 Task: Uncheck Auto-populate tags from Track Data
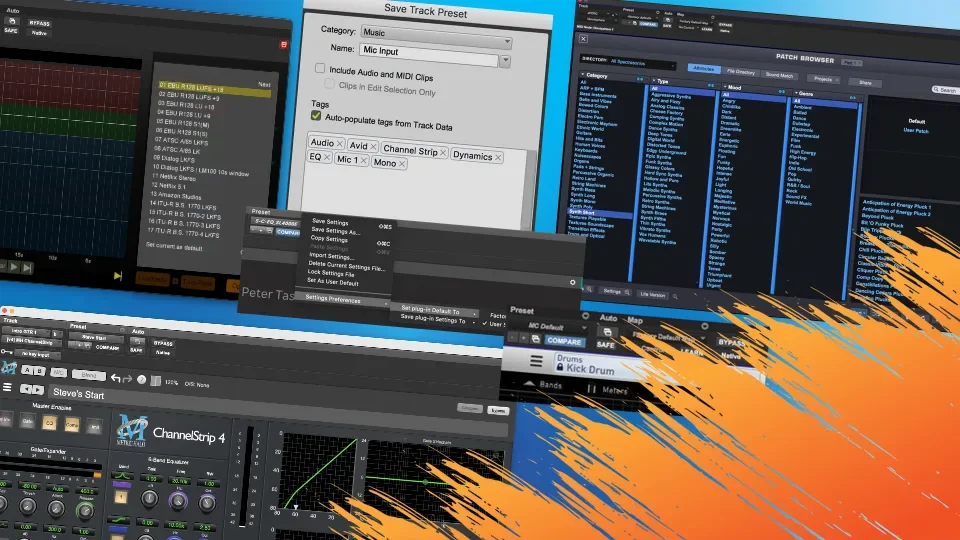pos(316,115)
